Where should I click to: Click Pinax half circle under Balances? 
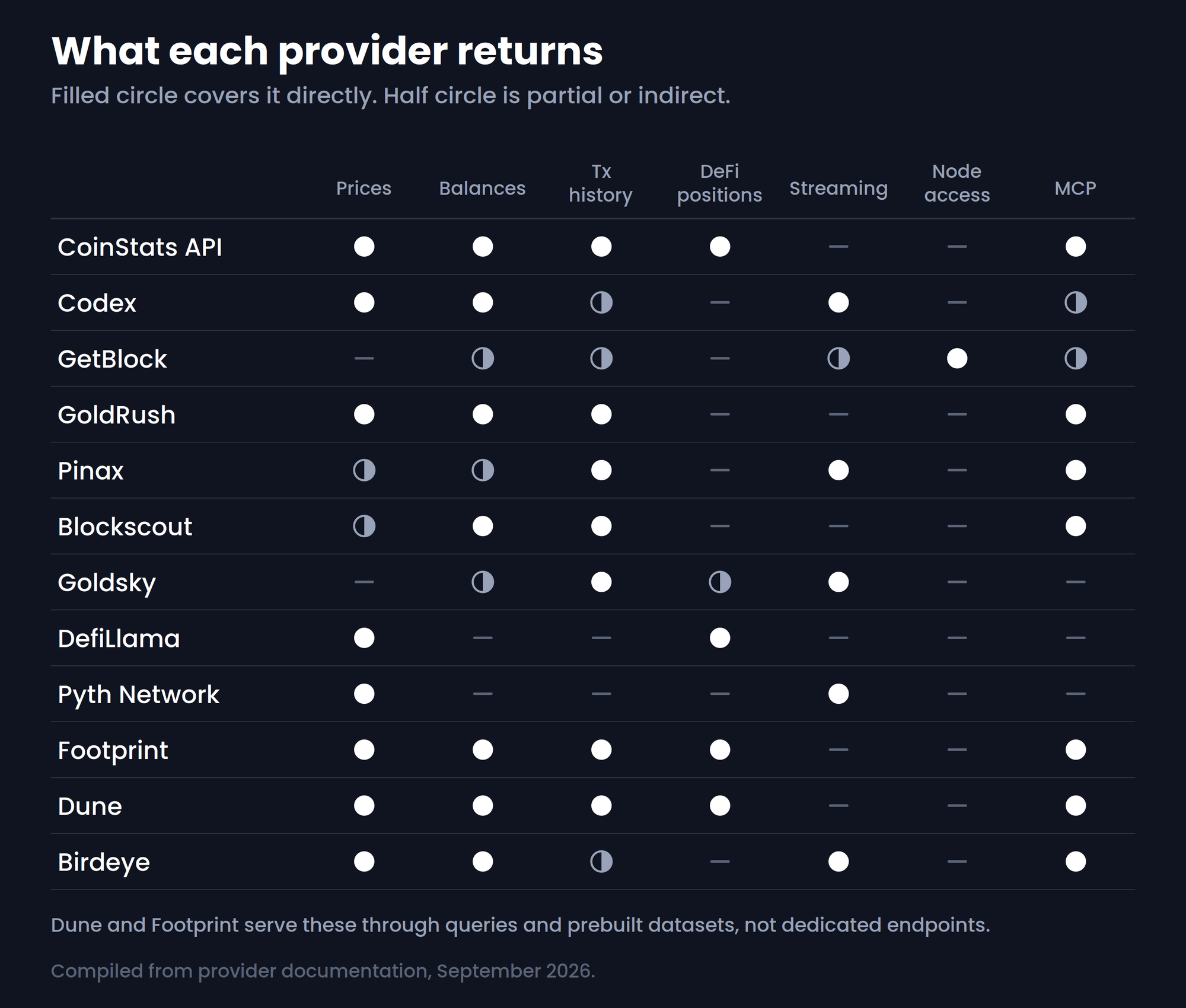[x=483, y=470]
